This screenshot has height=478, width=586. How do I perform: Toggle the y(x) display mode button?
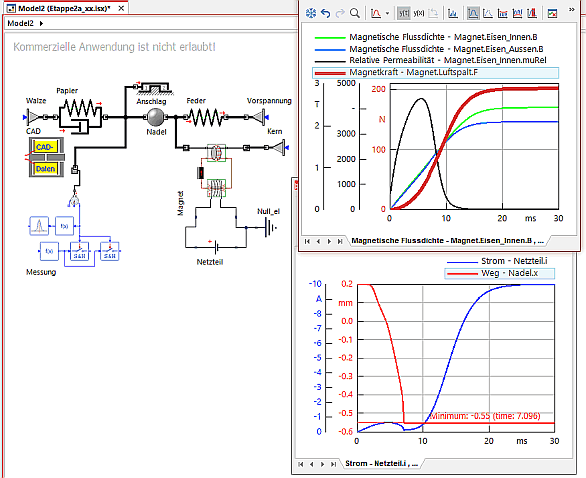(419, 13)
